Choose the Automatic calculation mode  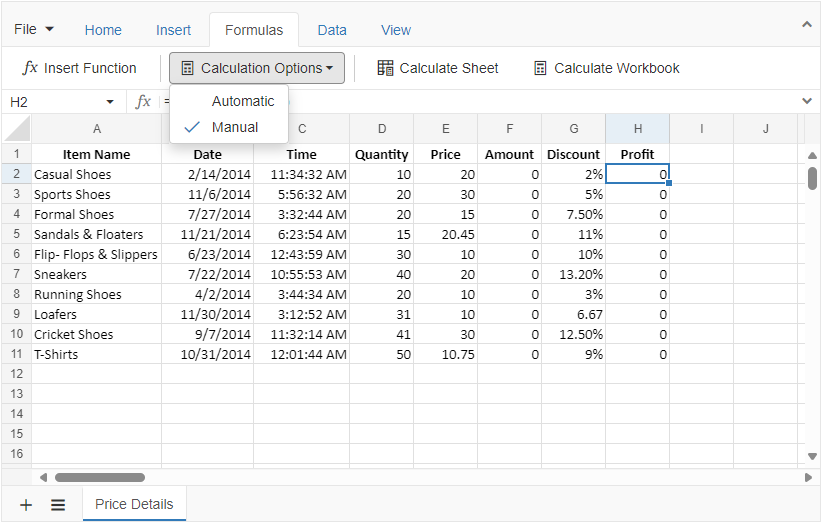[x=242, y=101]
